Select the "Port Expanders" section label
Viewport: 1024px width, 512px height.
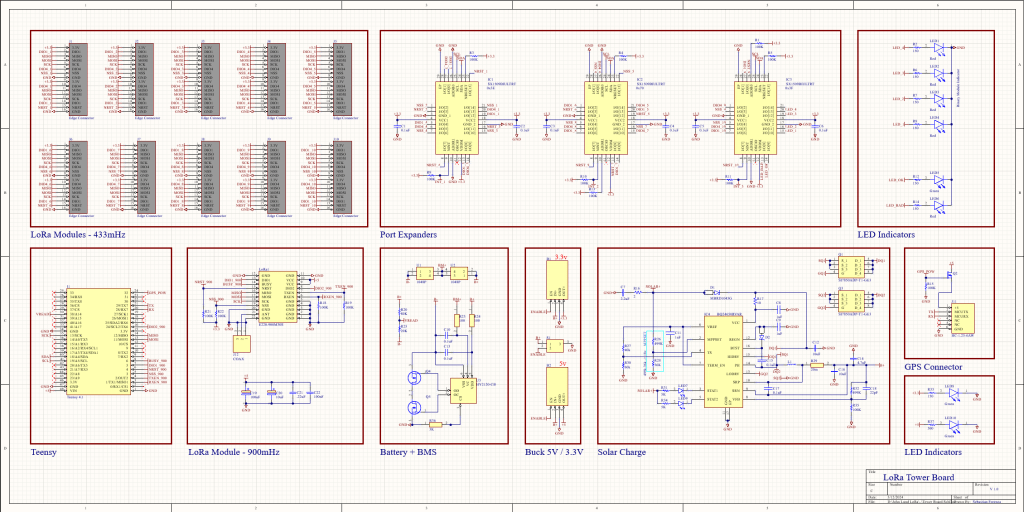408,235
